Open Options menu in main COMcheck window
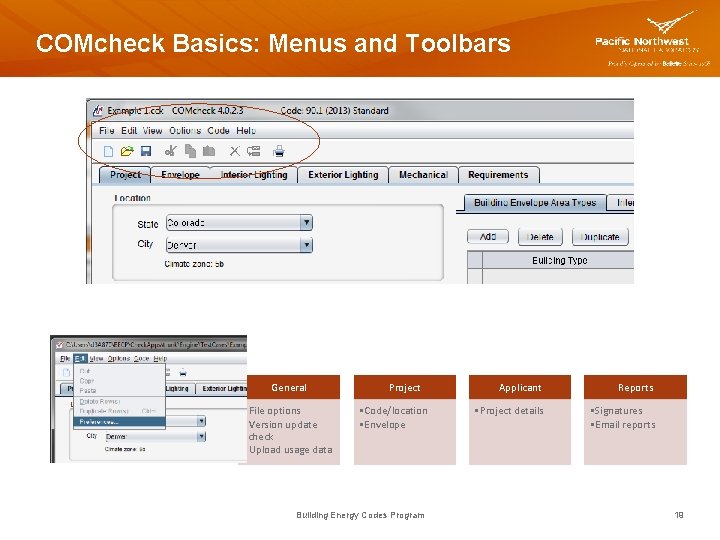Image resolution: width=720 pixels, height=540 pixels. (185, 131)
